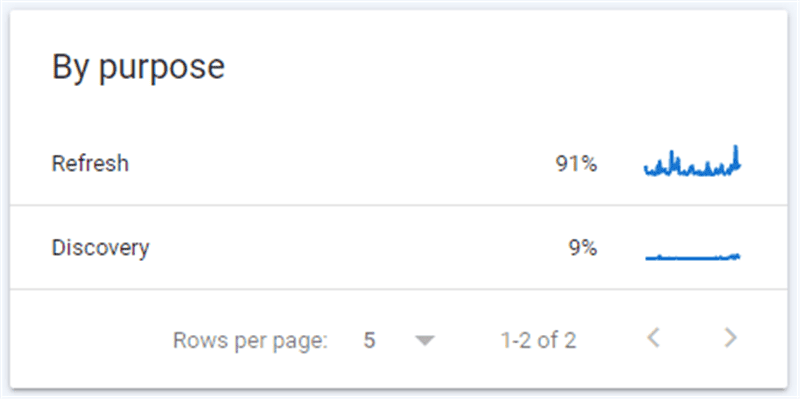This screenshot has width=800, height=399.
Task: Click the Refresh sparkline chart
Action: 692,161
